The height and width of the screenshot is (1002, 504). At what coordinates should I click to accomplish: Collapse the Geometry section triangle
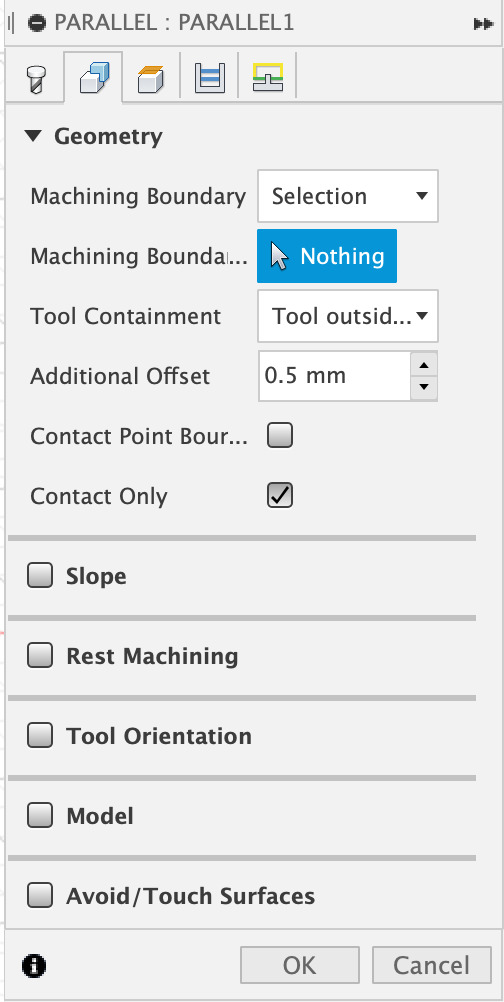coord(34,135)
